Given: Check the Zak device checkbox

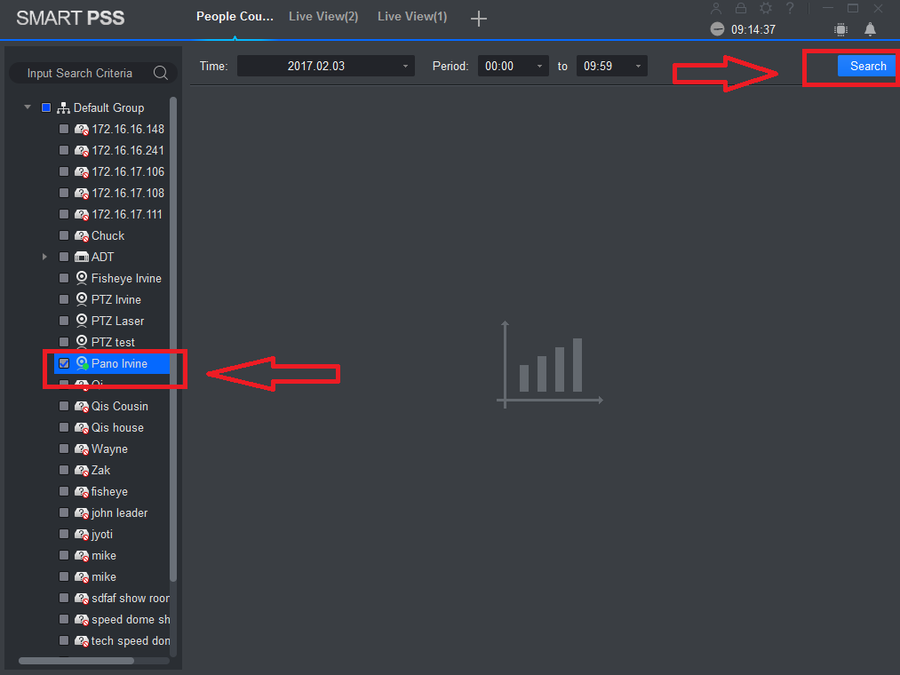Looking at the screenshot, I should point(64,470).
